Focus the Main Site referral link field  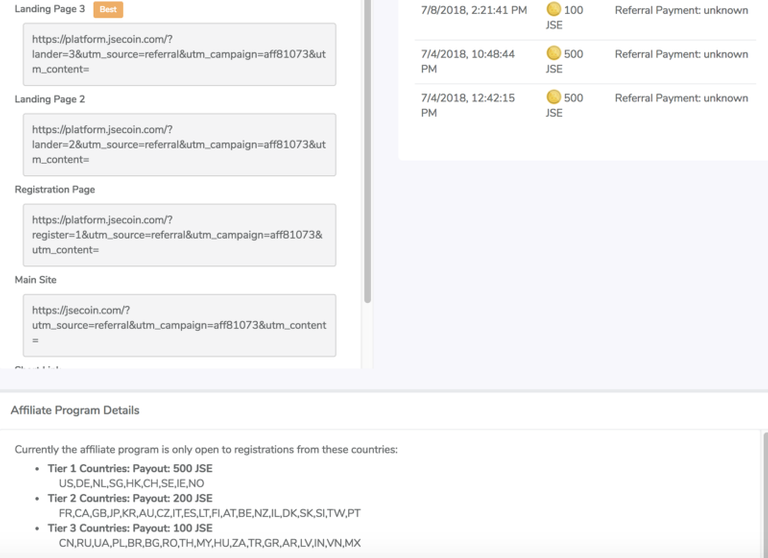pyautogui.click(x=179, y=325)
